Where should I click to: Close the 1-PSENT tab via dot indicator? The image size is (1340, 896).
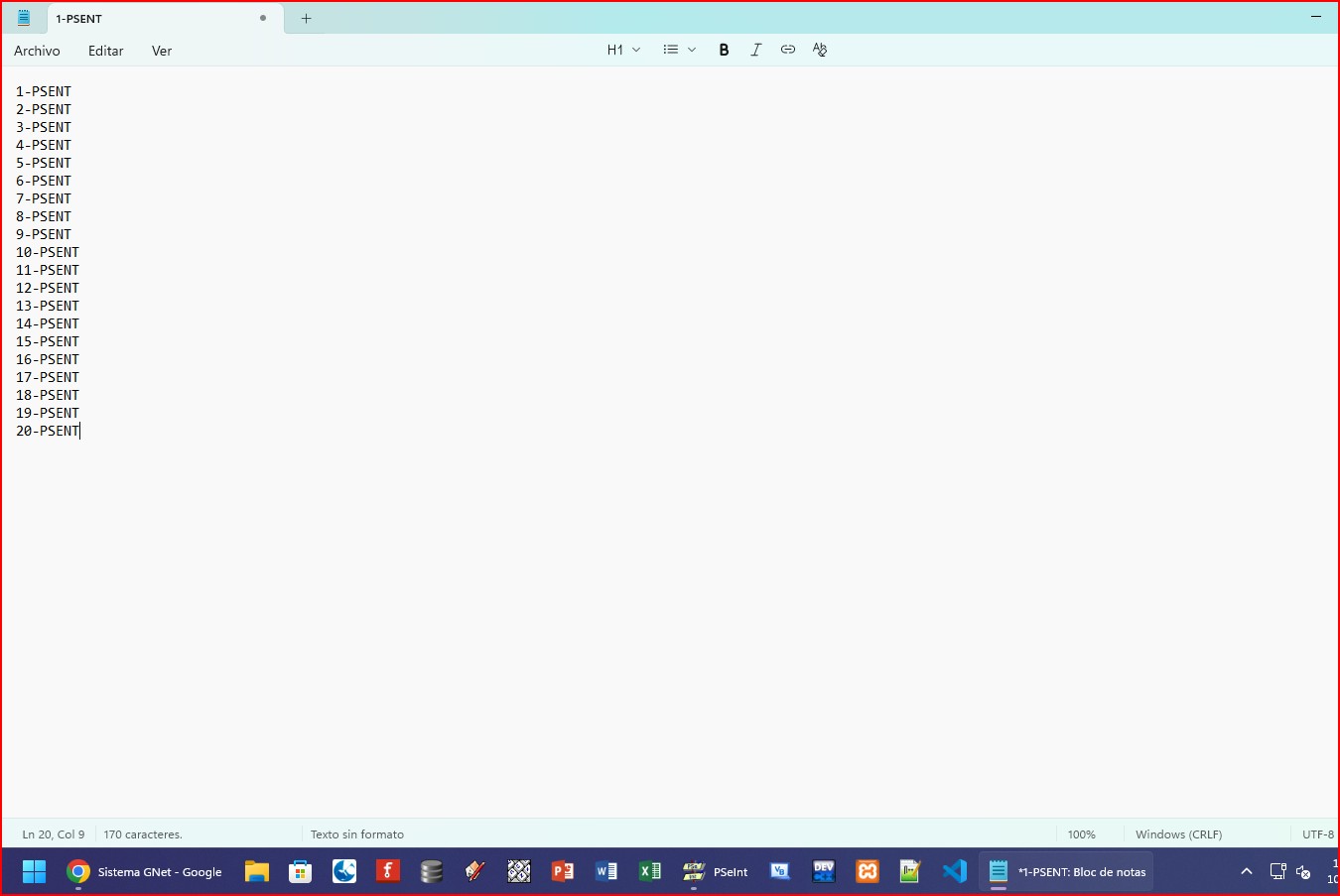click(263, 18)
